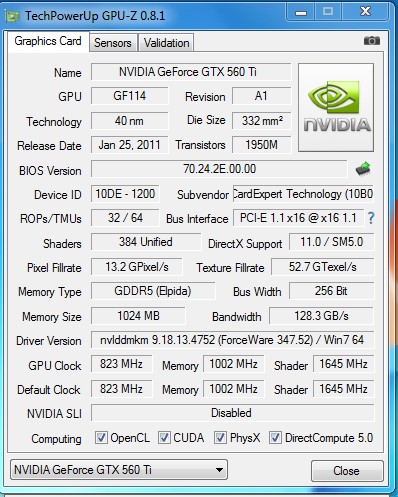Click the Default Clock row Shader 1645 MHz
This screenshot has height=497, width=398.
coord(343,389)
